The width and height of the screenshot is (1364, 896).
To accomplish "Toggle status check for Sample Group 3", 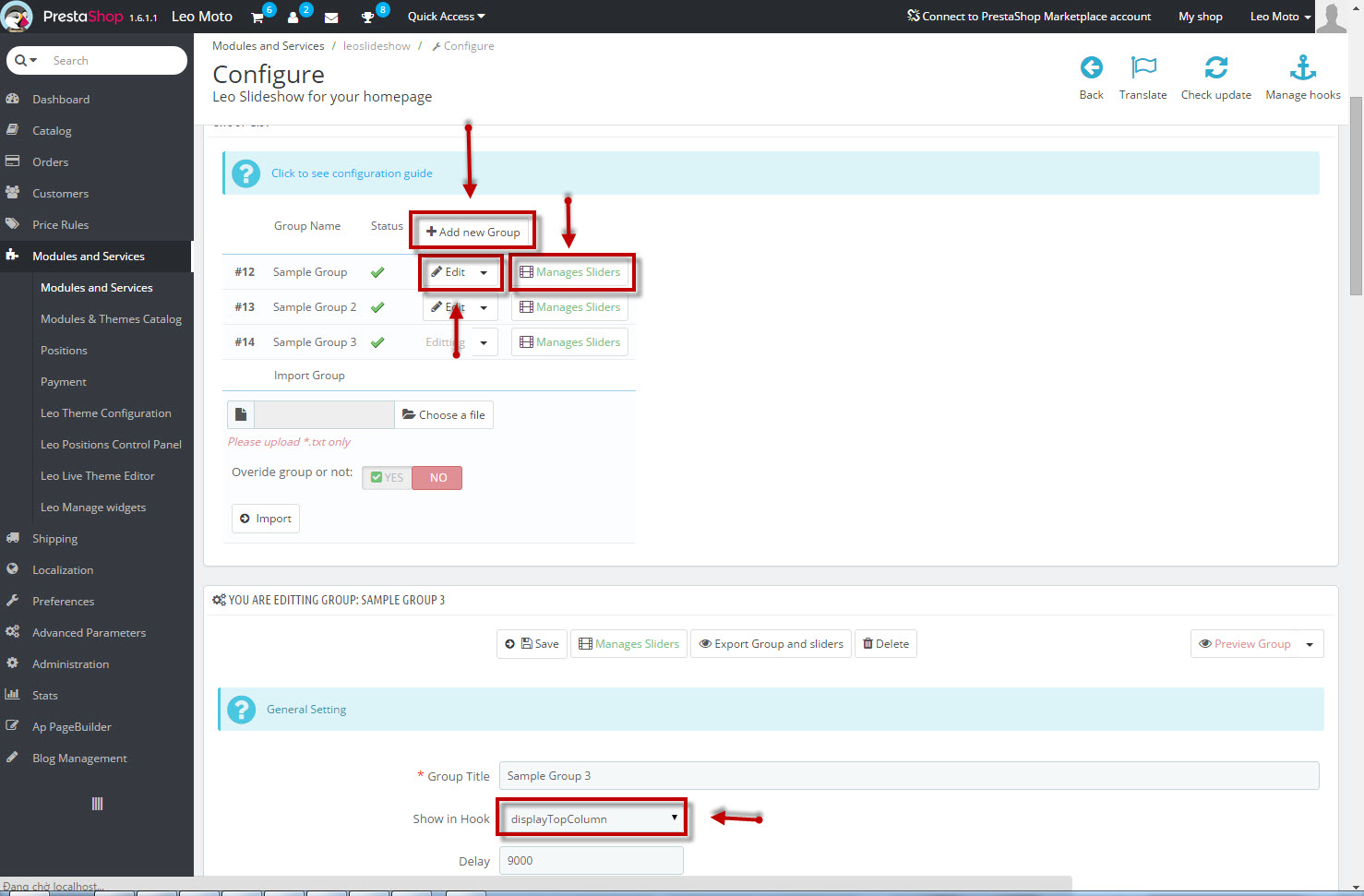I will (x=377, y=342).
